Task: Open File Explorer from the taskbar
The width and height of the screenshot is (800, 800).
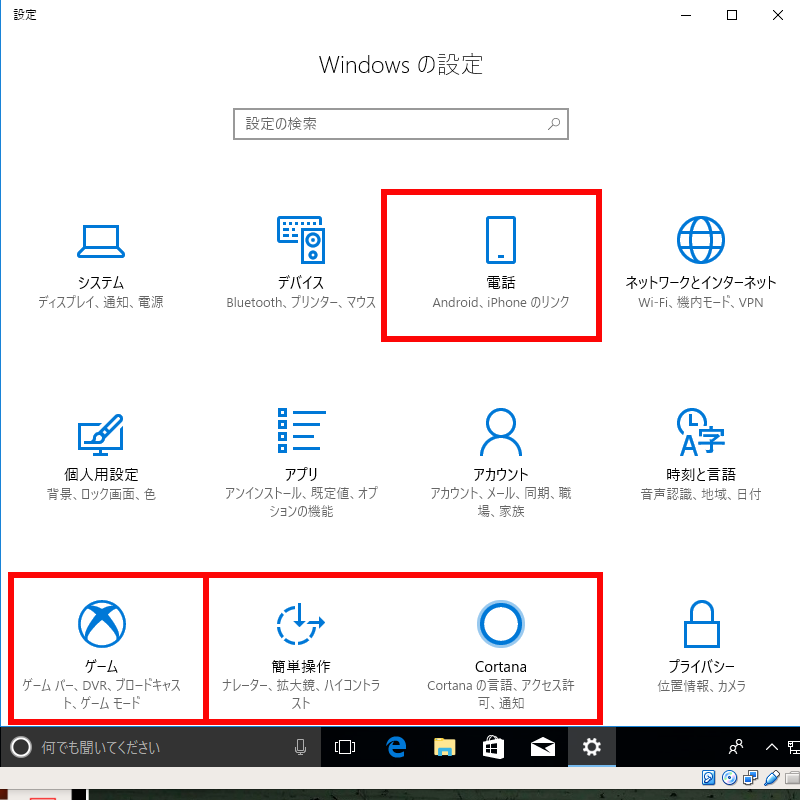Action: tap(444, 747)
